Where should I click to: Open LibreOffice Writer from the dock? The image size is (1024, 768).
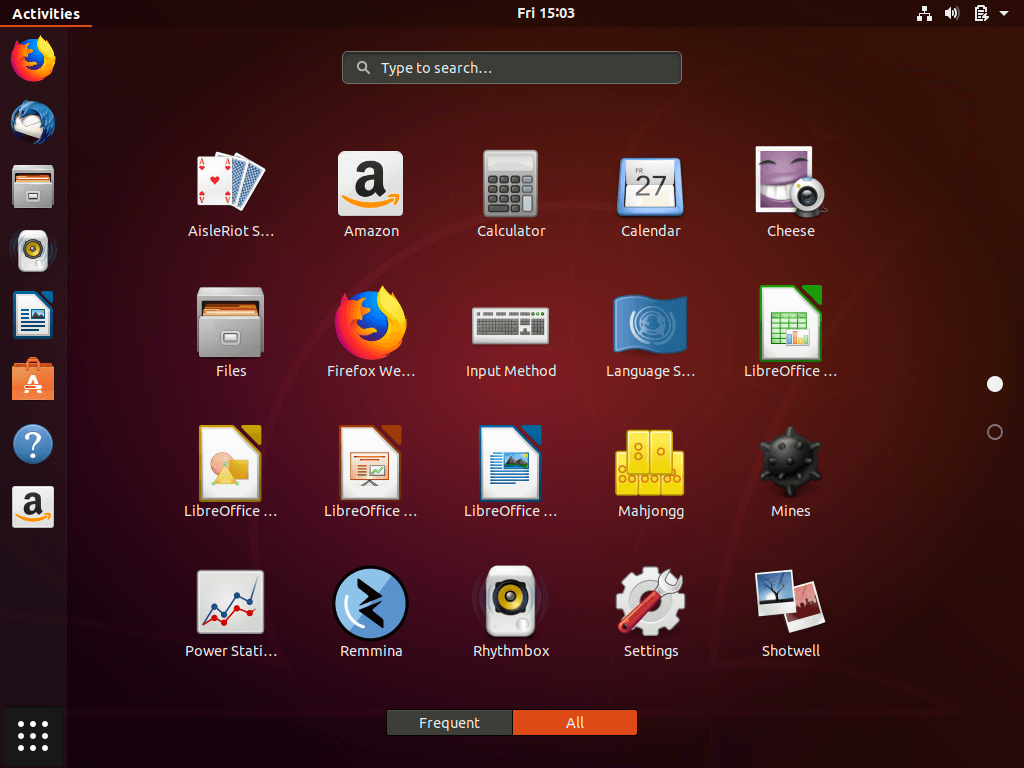33,315
